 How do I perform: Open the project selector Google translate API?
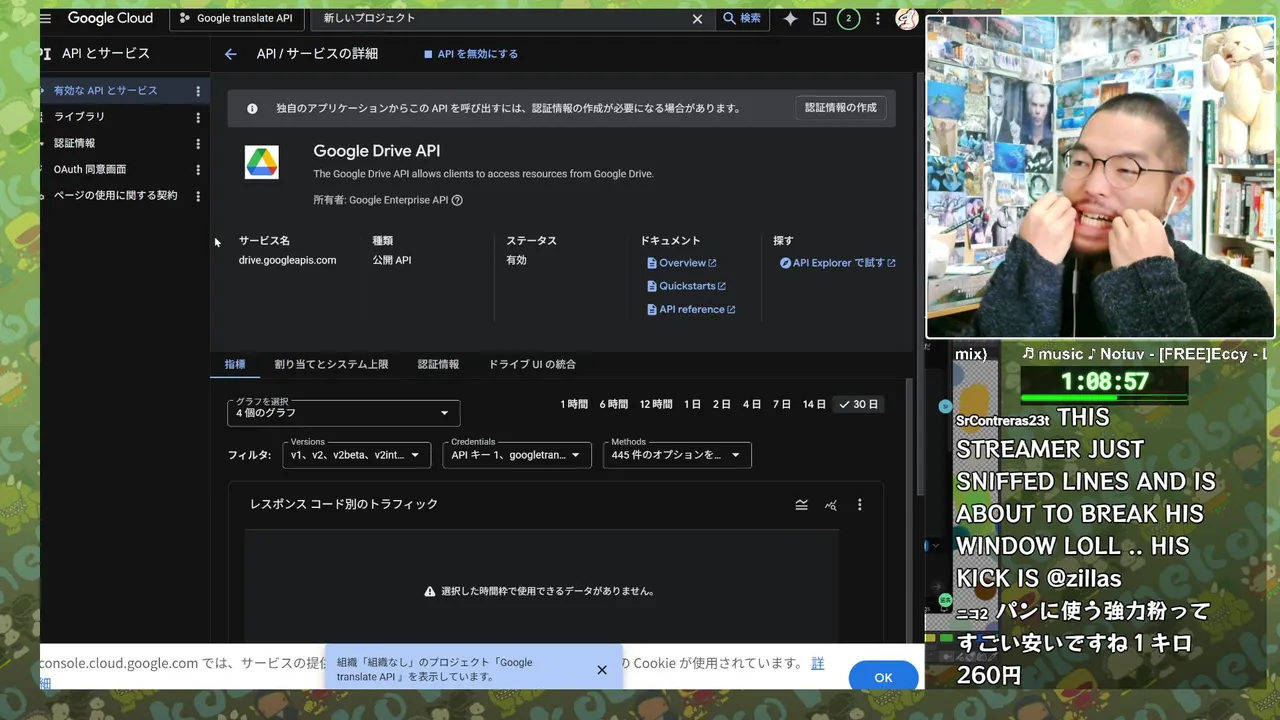tap(236, 18)
